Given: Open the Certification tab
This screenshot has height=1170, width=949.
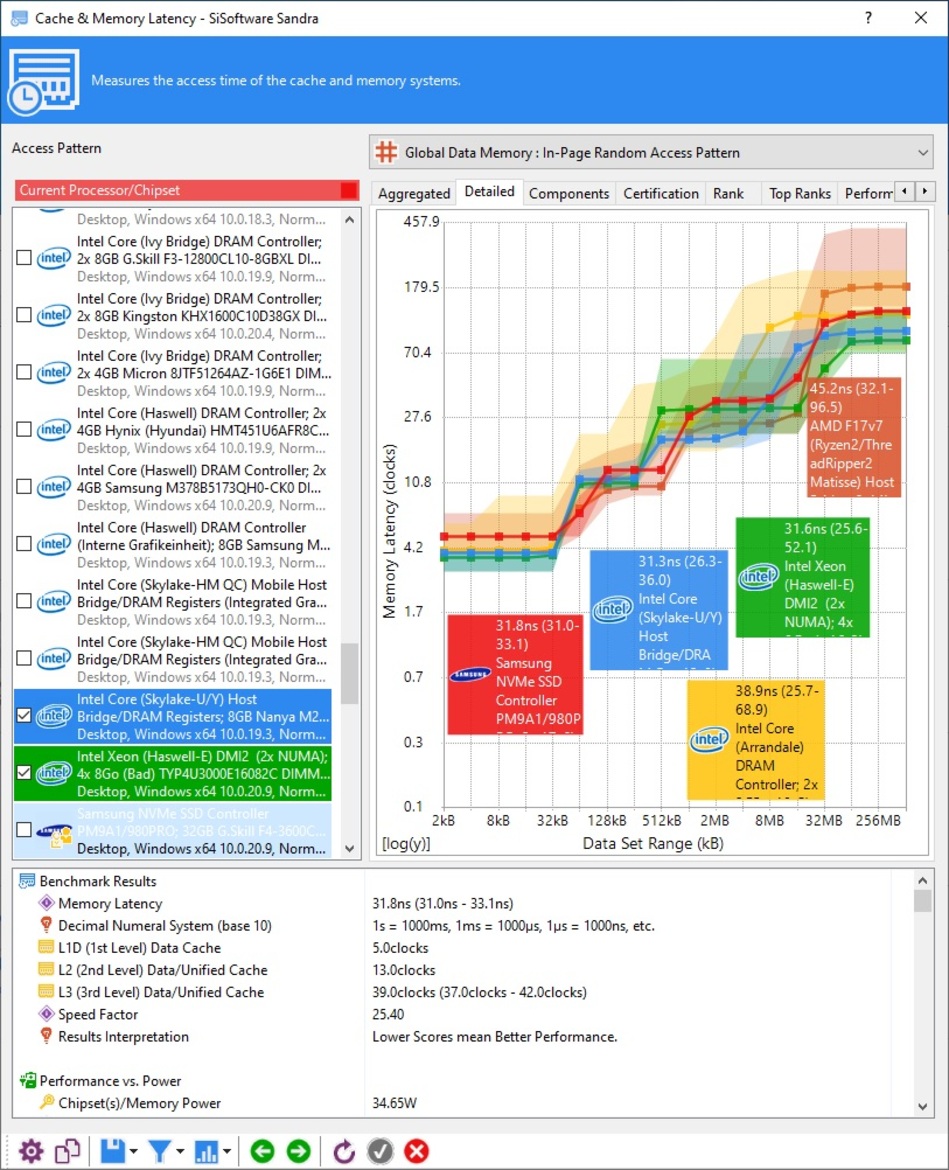Looking at the screenshot, I should 660,193.
